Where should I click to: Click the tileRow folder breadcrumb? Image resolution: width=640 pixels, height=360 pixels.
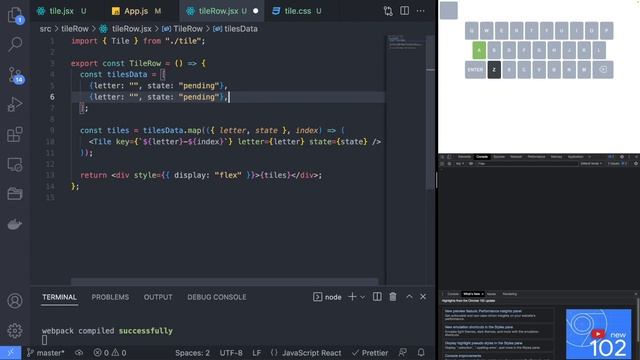point(75,29)
